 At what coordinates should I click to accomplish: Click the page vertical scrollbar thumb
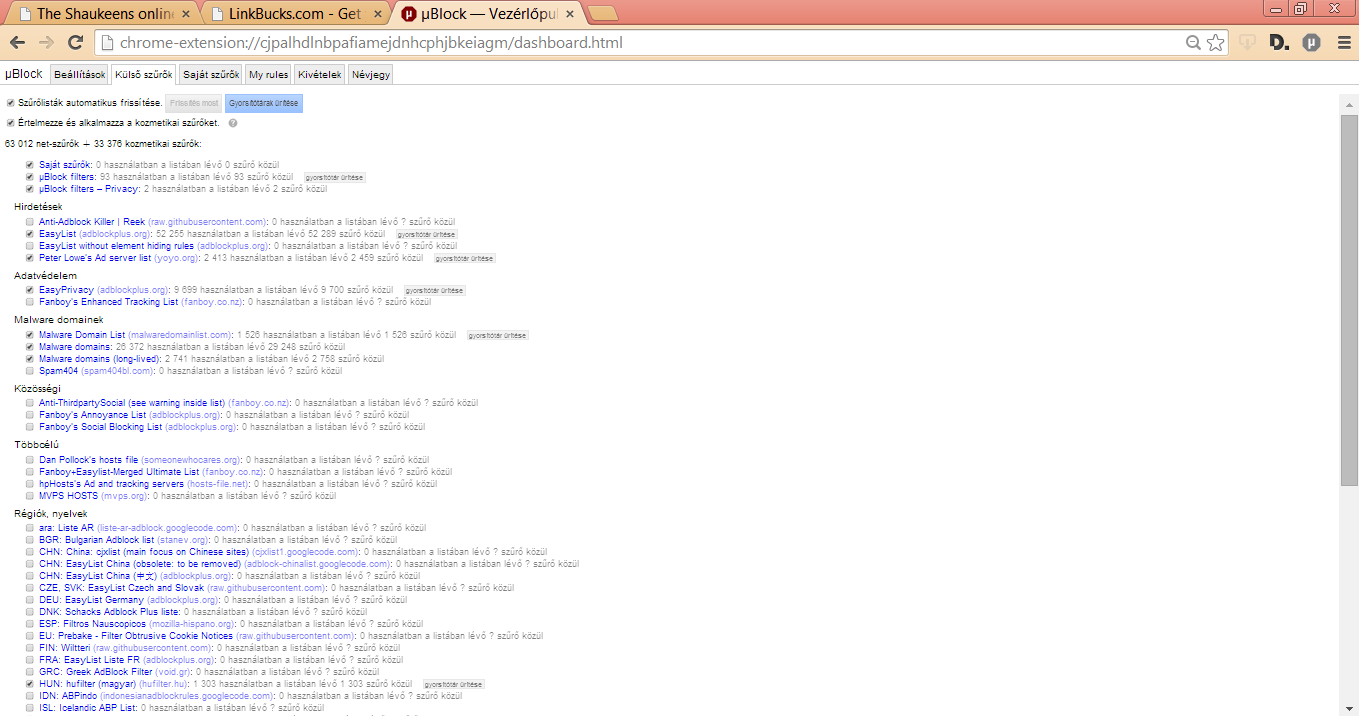pyautogui.click(x=1349, y=300)
